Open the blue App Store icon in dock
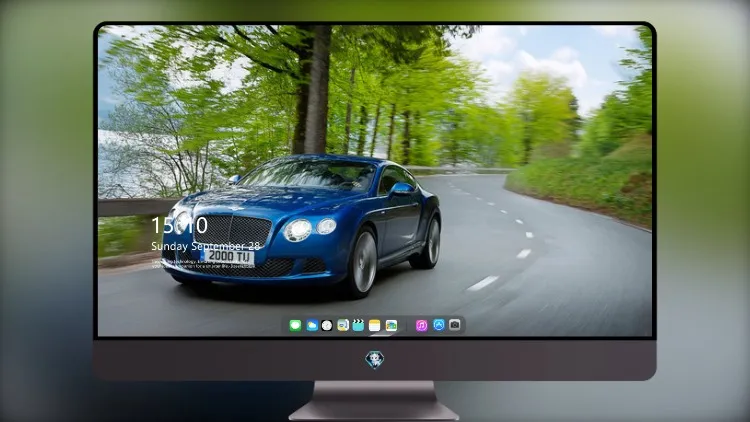The width and height of the screenshot is (750, 422). [x=439, y=325]
